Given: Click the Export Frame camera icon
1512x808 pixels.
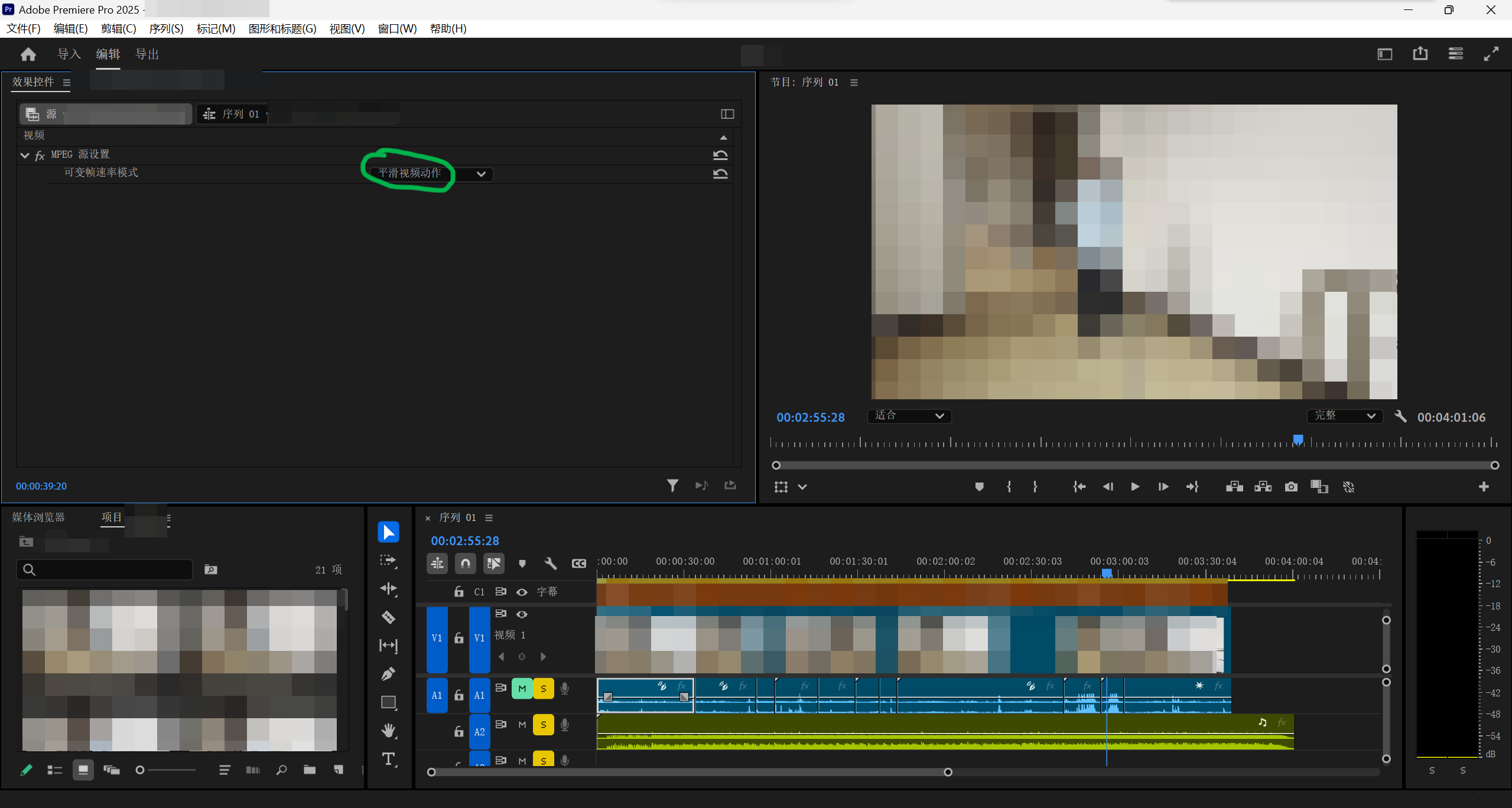Looking at the screenshot, I should point(1291,487).
